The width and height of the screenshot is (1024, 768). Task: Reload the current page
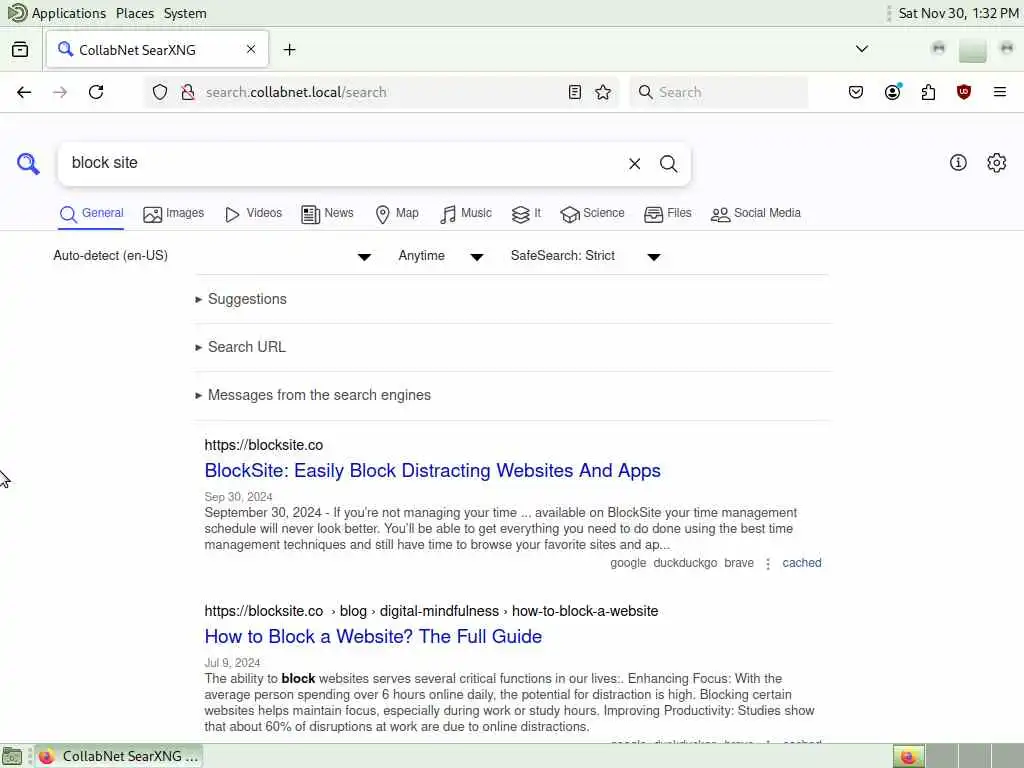(96, 92)
